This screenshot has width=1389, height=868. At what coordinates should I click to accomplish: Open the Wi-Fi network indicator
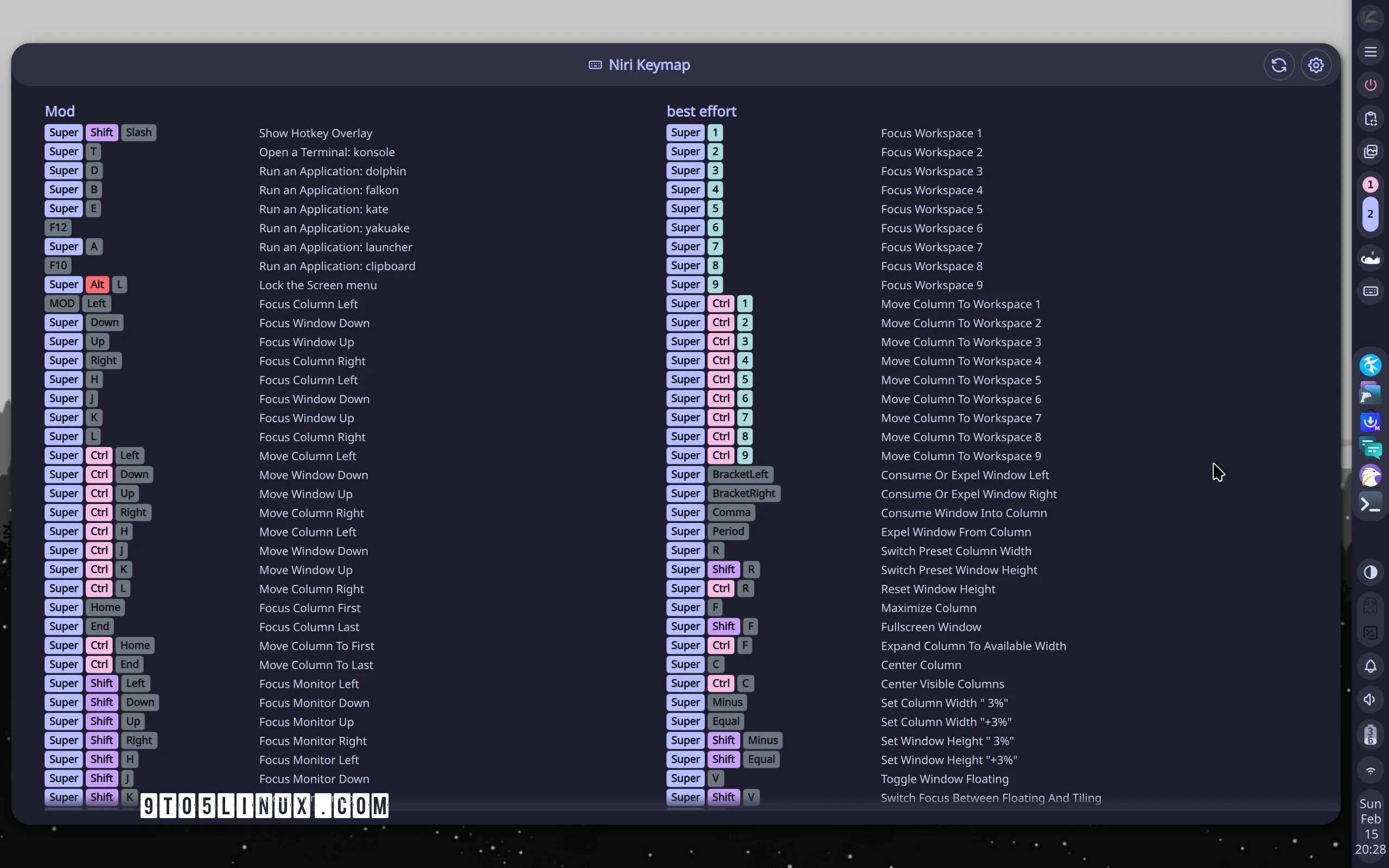(x=1371, y=770)
